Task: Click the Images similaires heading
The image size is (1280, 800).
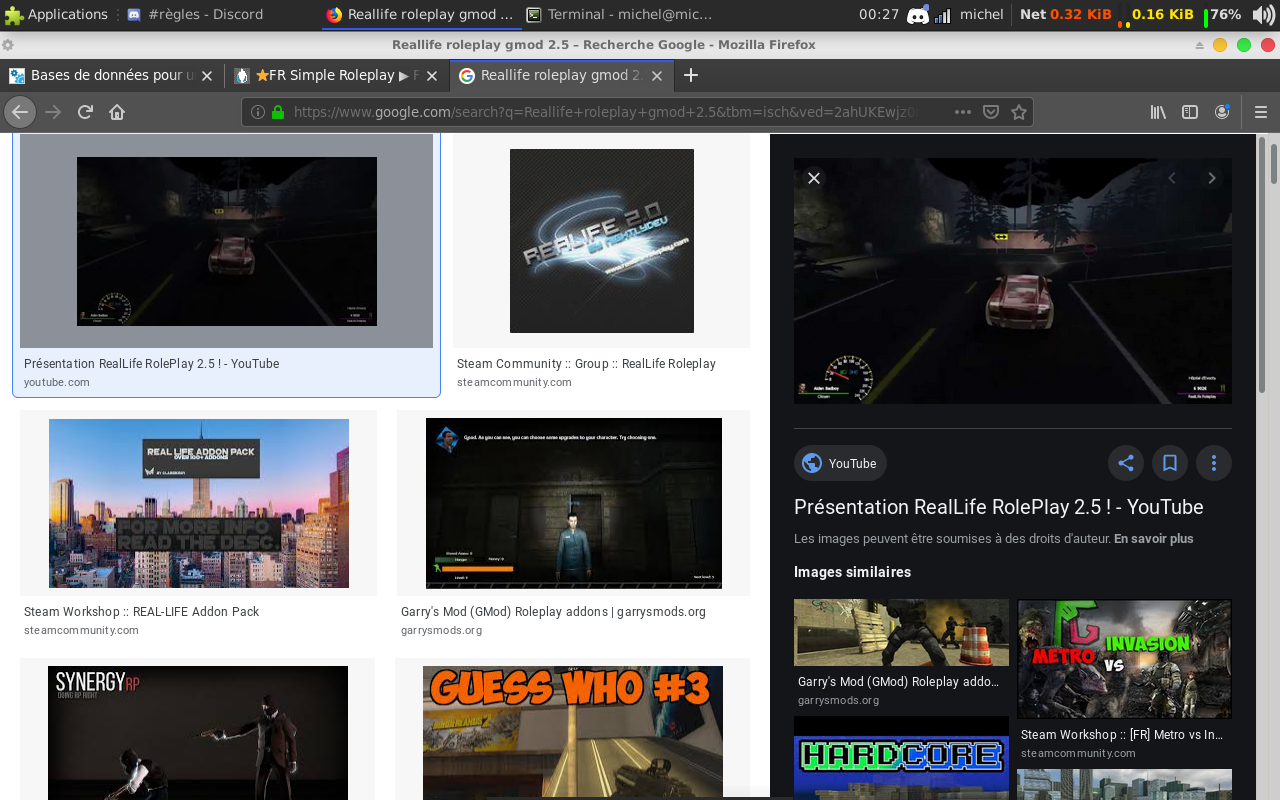Action: 852,572
